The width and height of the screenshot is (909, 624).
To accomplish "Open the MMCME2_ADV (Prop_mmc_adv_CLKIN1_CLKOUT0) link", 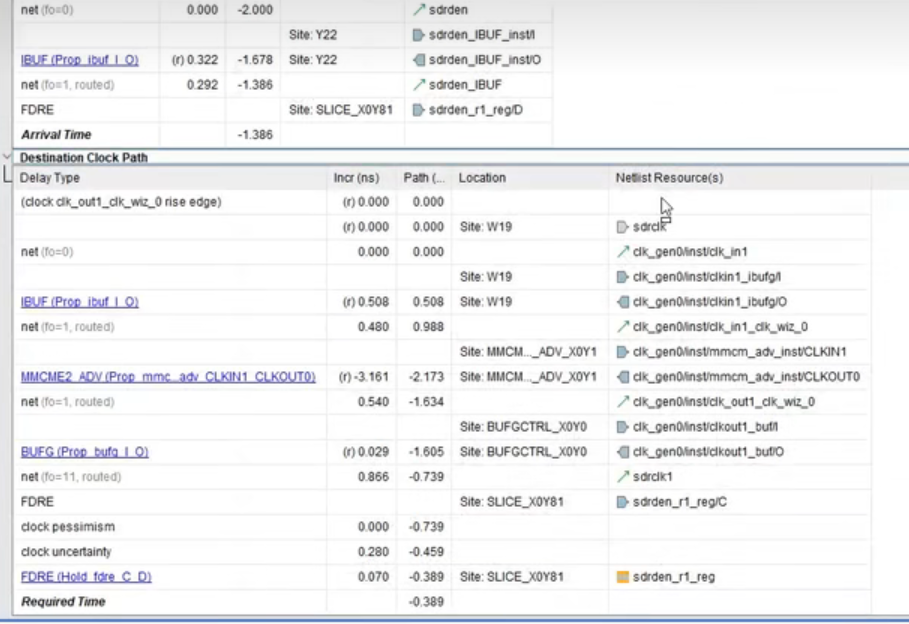I will coord(168,377).
